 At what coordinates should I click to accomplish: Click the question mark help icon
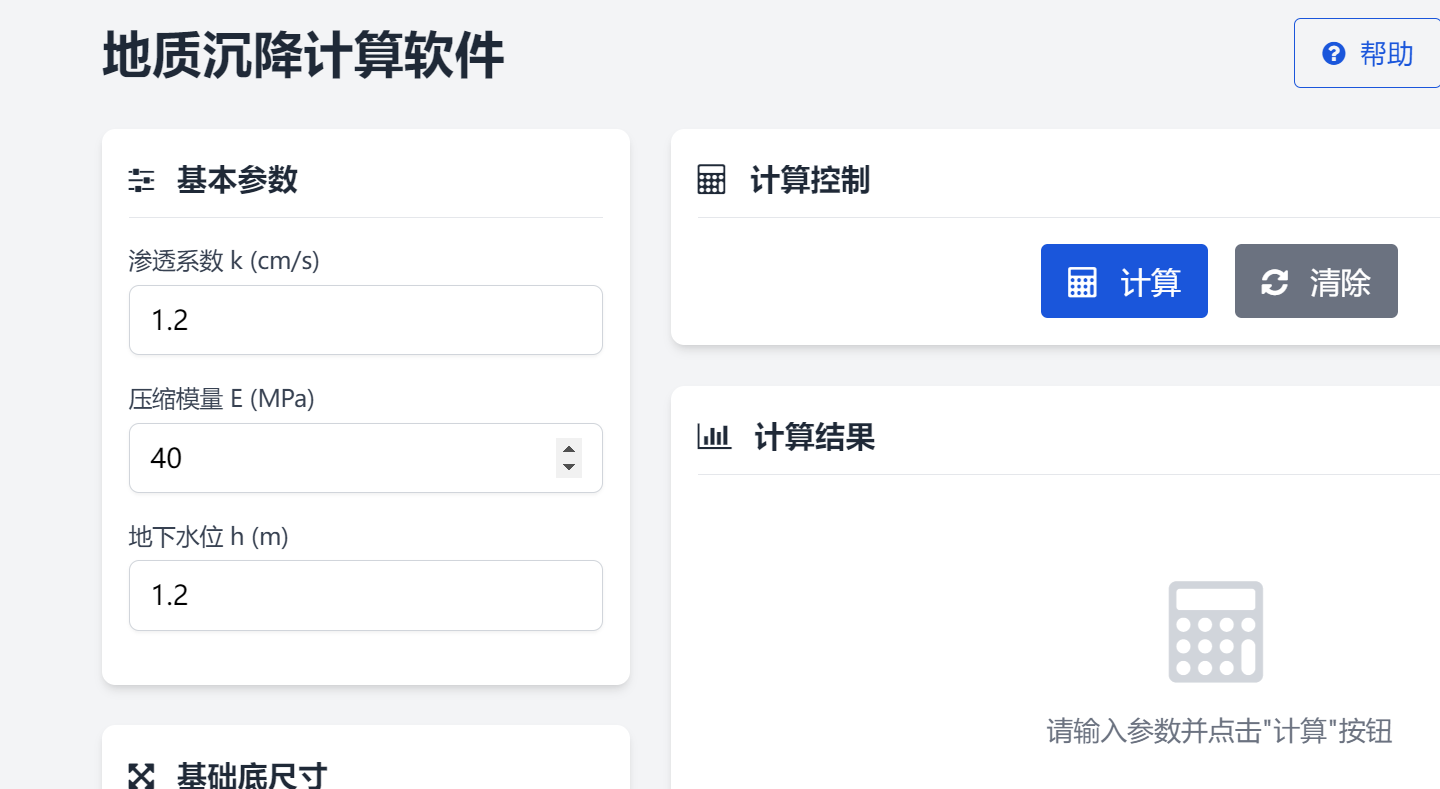point(1333,54)
